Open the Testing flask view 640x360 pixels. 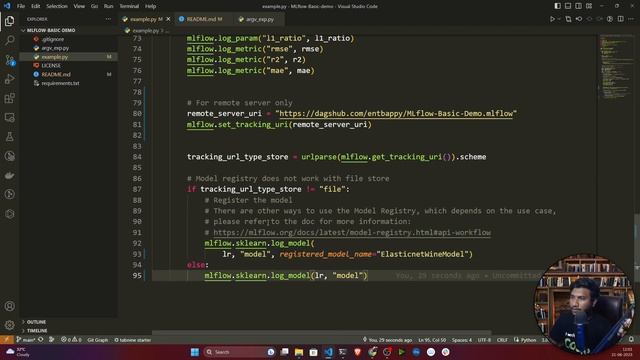click(x=9, y=137)
